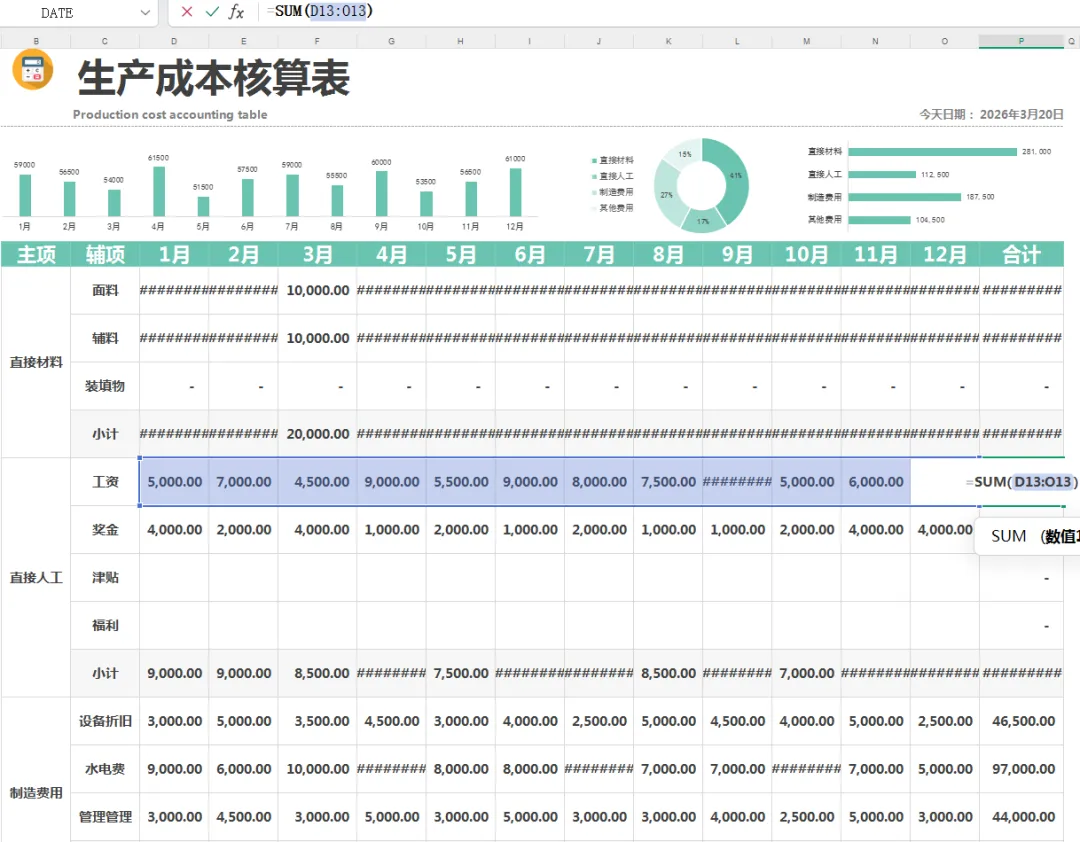Select the 津贴 row label

(105, 577)
